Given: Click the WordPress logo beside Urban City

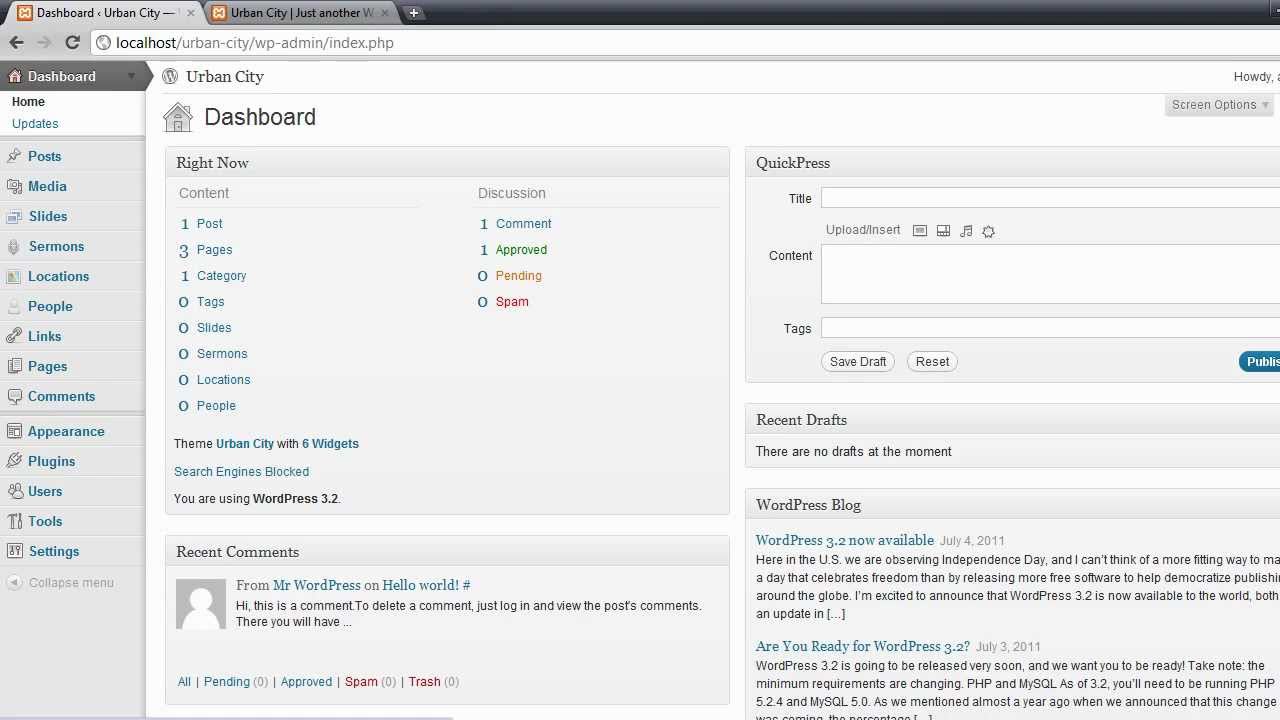Looking at the screenshot, I should tap(170, 76).
